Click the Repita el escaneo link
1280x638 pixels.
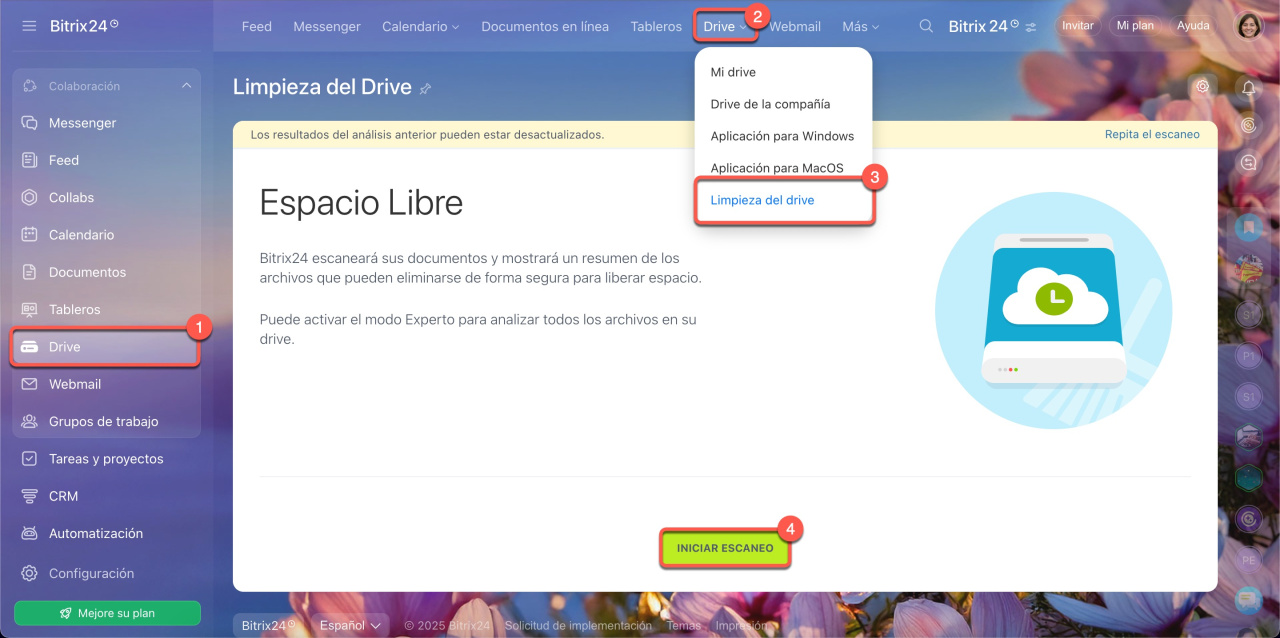point(1152,134)
